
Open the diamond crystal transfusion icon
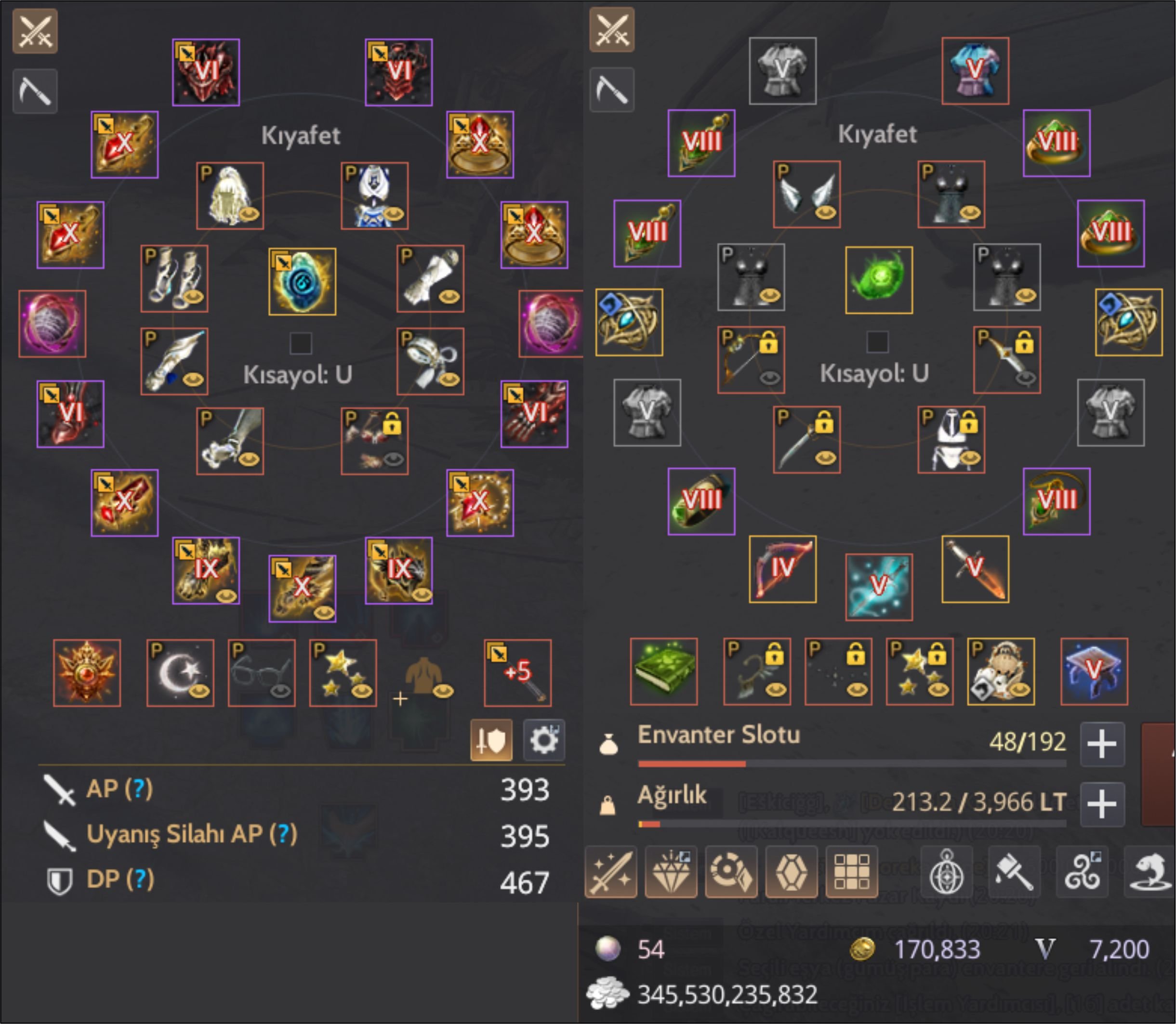click(x=671, y=872)
